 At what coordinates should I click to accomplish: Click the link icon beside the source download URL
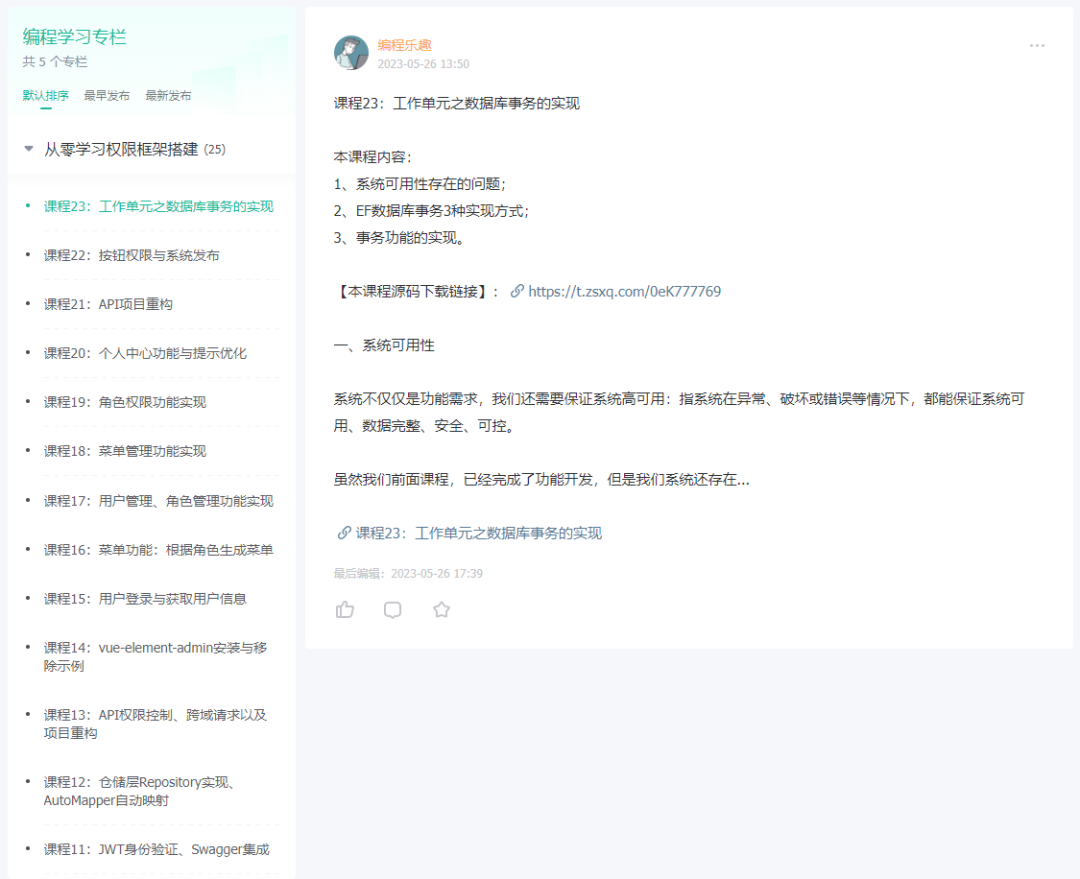pyautogui.click(x=518, y=291)
